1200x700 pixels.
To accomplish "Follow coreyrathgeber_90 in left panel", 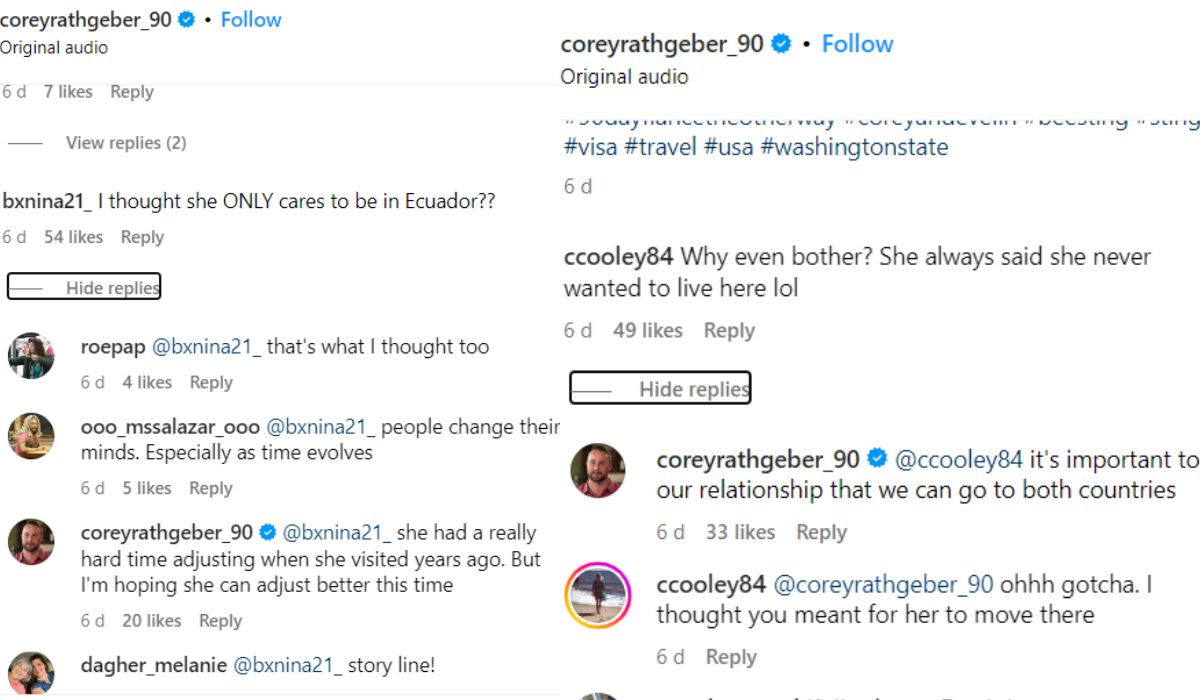I will [x=251, y=20].
